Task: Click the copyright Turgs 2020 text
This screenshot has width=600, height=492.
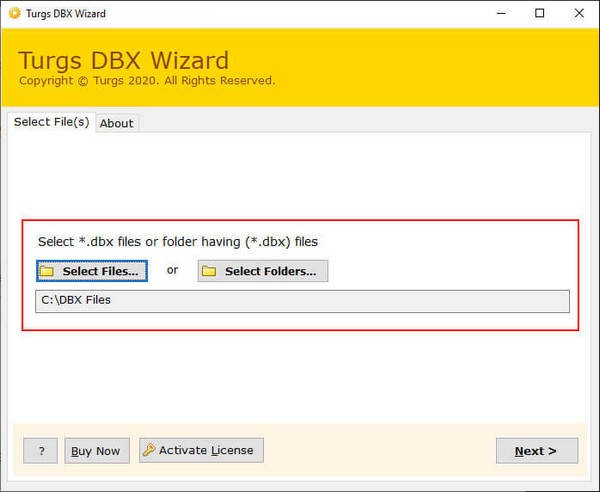Action: click(x=147, y=81)
